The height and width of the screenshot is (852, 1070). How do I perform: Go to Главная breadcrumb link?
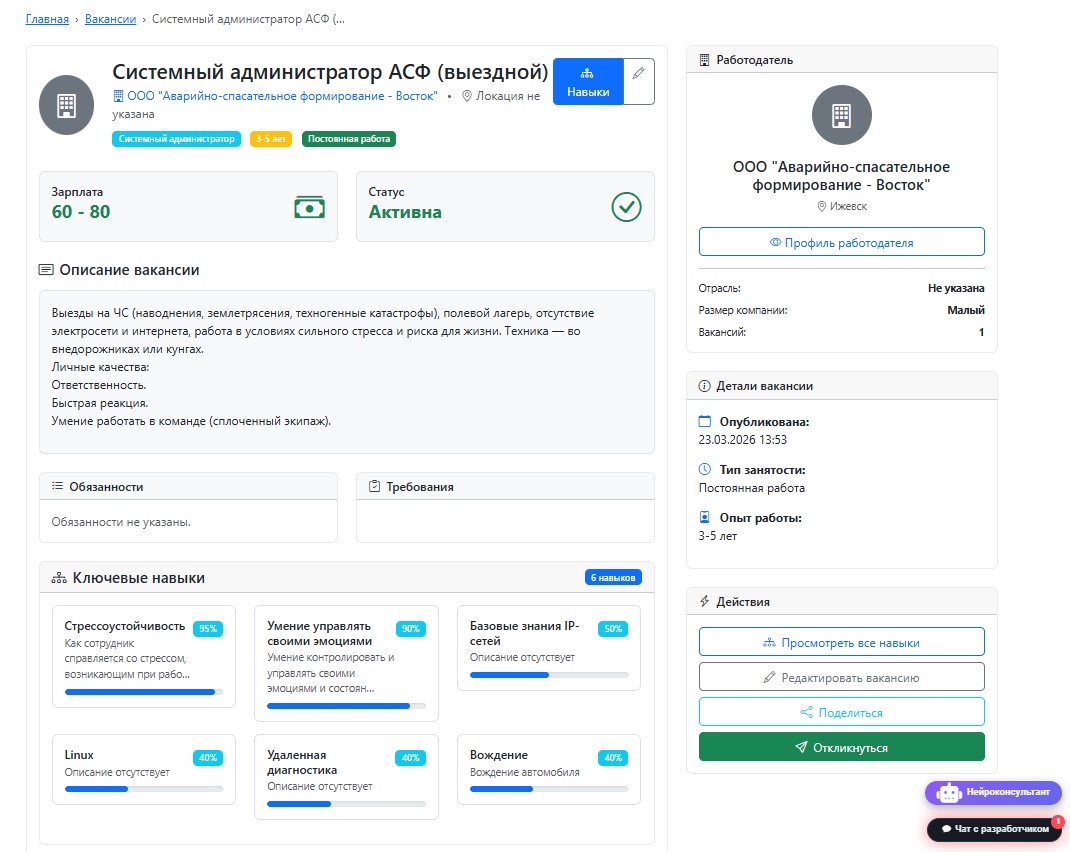[47, 19]
